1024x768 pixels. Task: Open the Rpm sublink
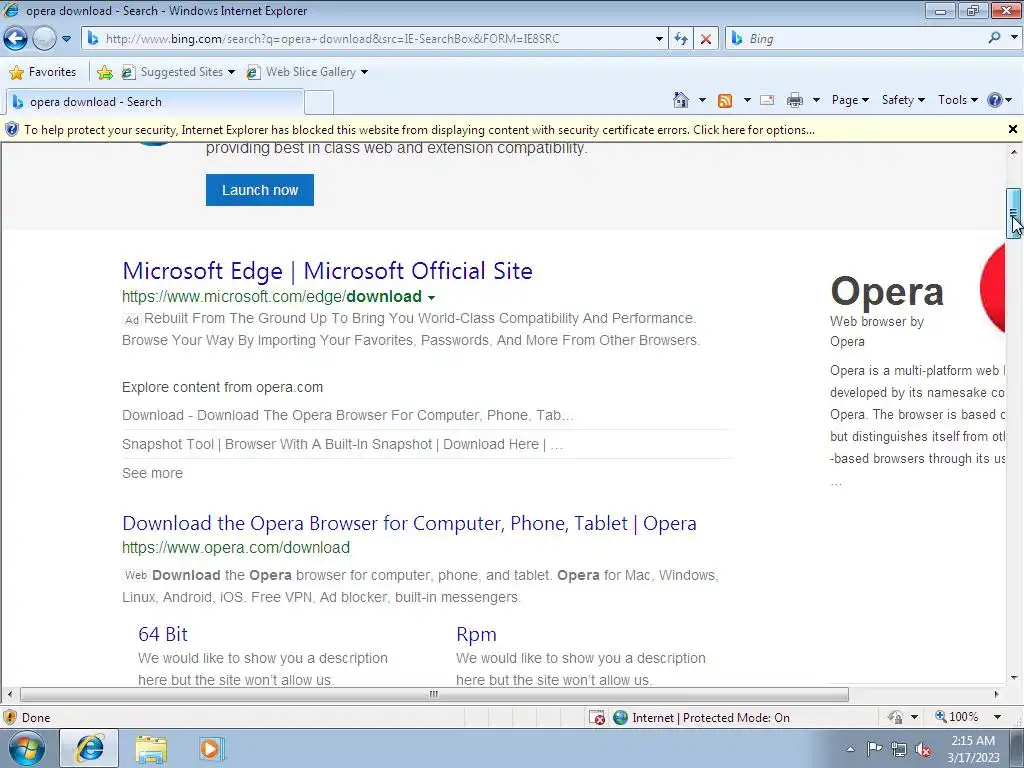[x=476, y=634]
